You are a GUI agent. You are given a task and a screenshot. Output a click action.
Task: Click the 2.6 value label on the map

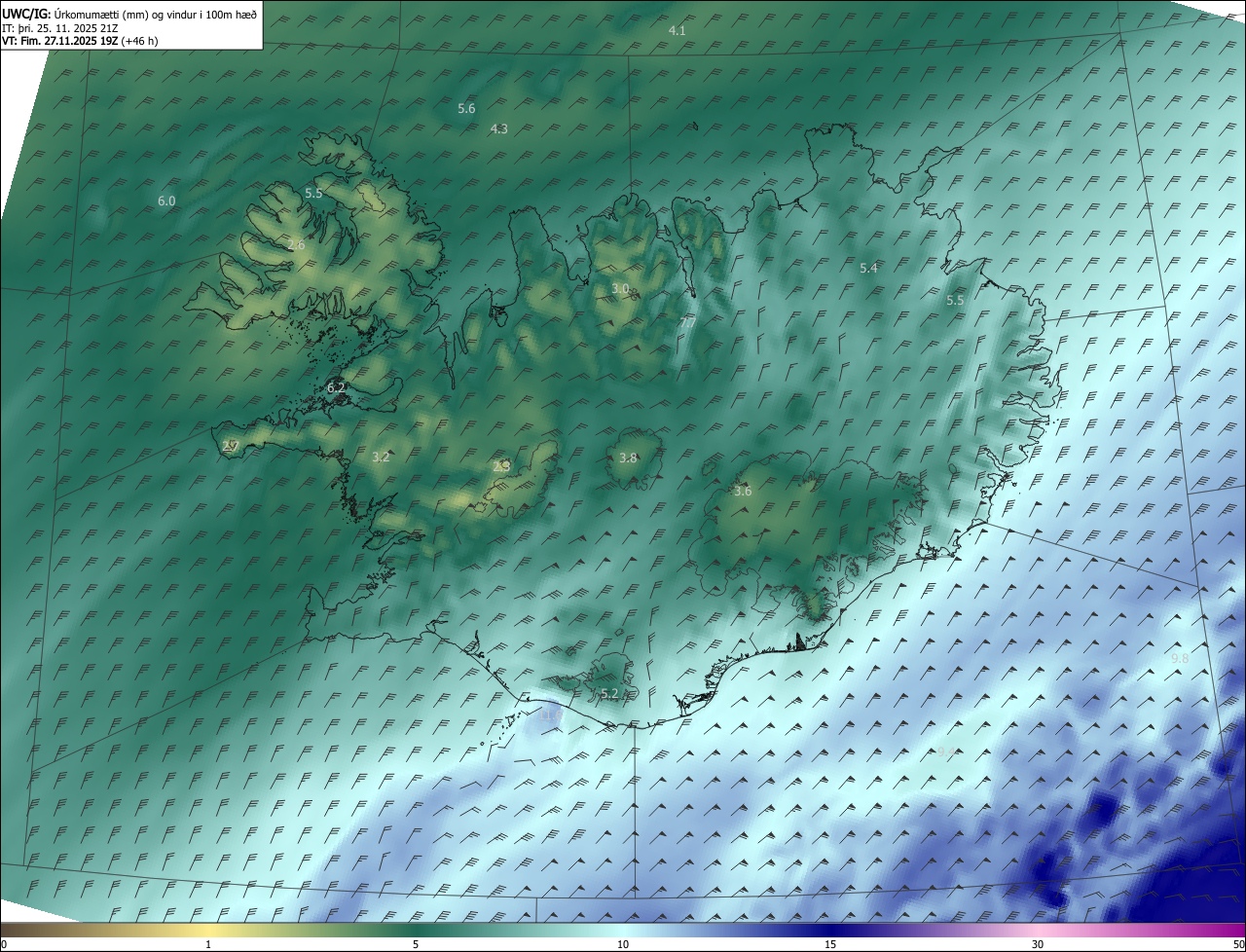pos(296,245)
